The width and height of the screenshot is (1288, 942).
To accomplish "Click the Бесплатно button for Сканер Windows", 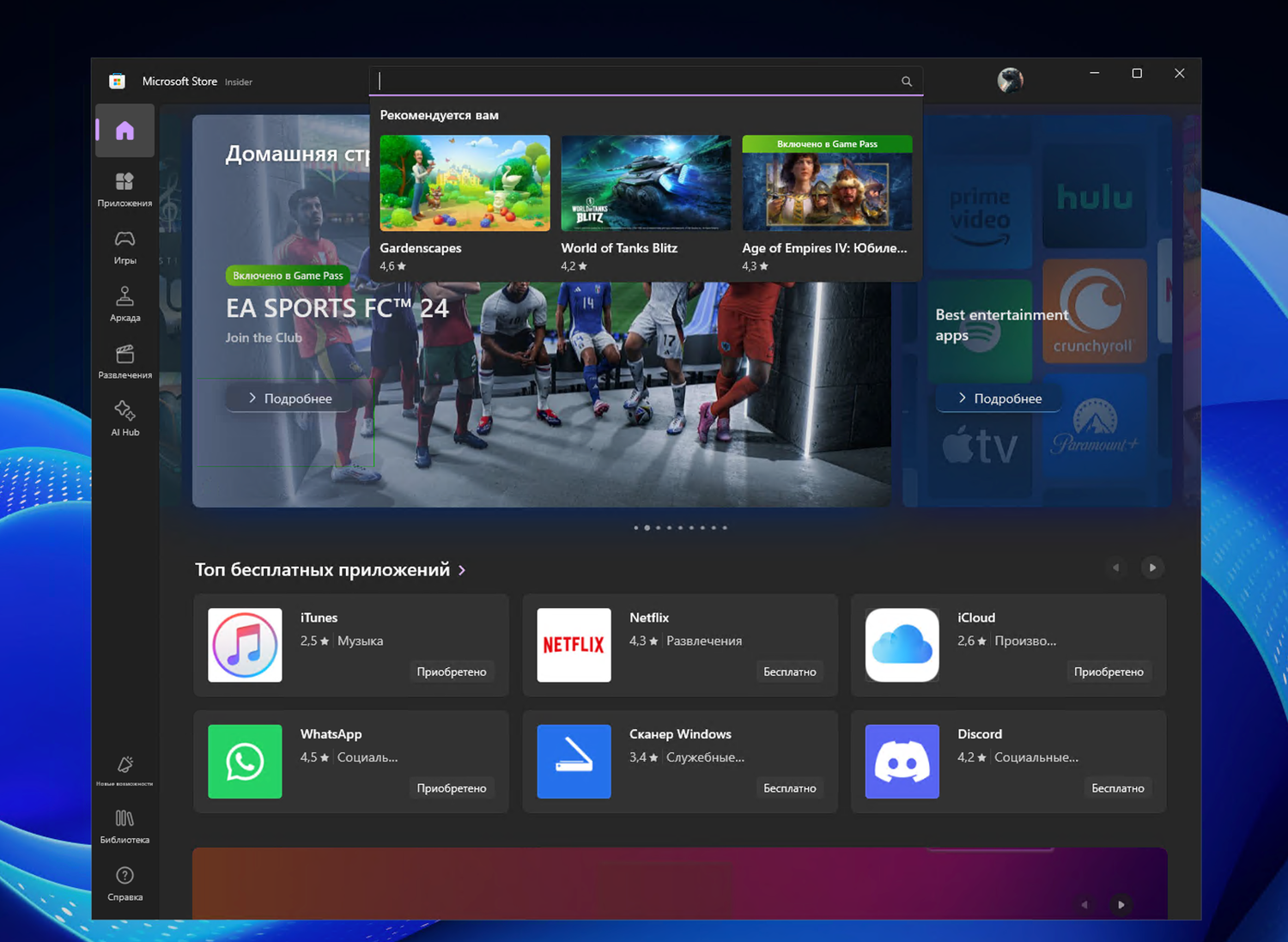I will 790,788.
